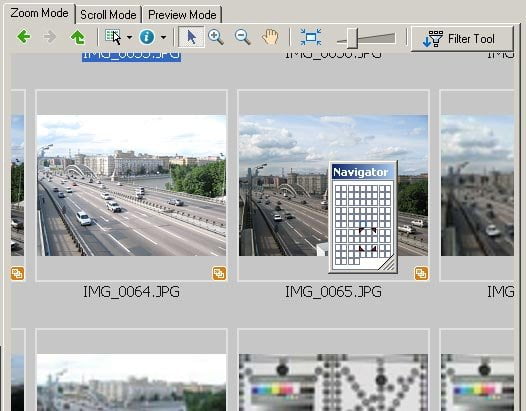This screenshot has width=526, height=411.
Task: Open the Filter Tool
Action: point(462,39)
